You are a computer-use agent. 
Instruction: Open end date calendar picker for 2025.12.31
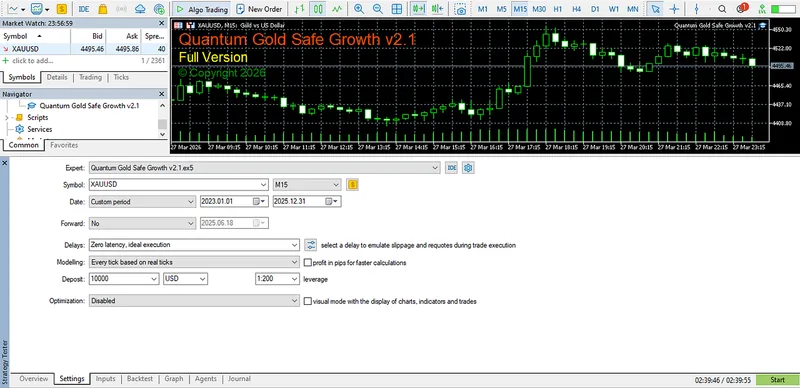pyautogui.click(x=333, y=202)
